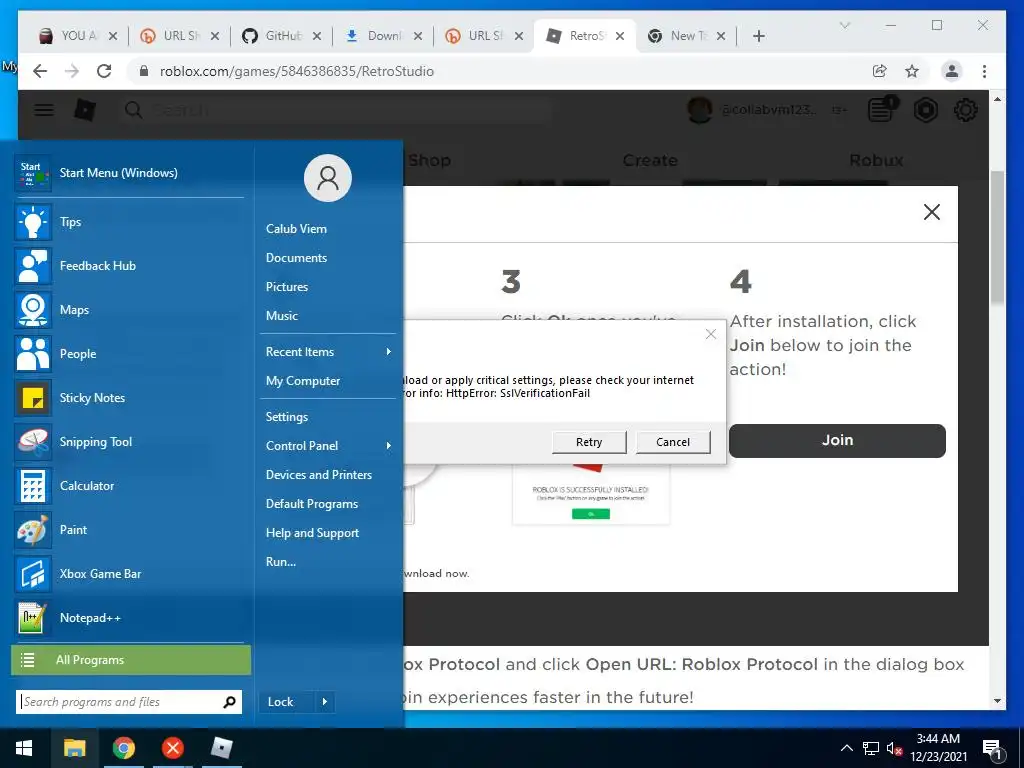Click the red X taskbar app
Screen dimensions: 1024x768
pyautogui.click(x=172, y=748)
